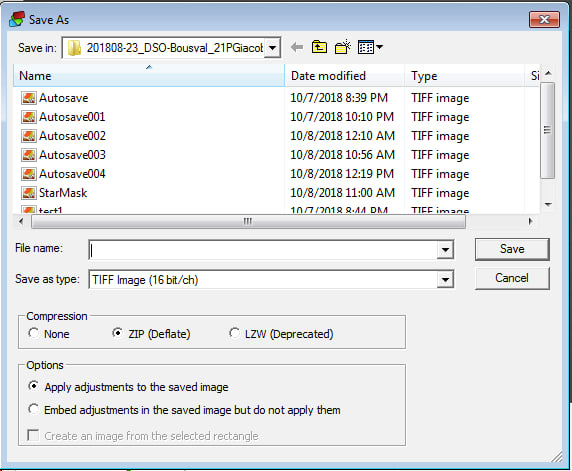Click vertical scrollbar up arrow
The width and height of the screenshot is (572, 471).
(548, 73)
